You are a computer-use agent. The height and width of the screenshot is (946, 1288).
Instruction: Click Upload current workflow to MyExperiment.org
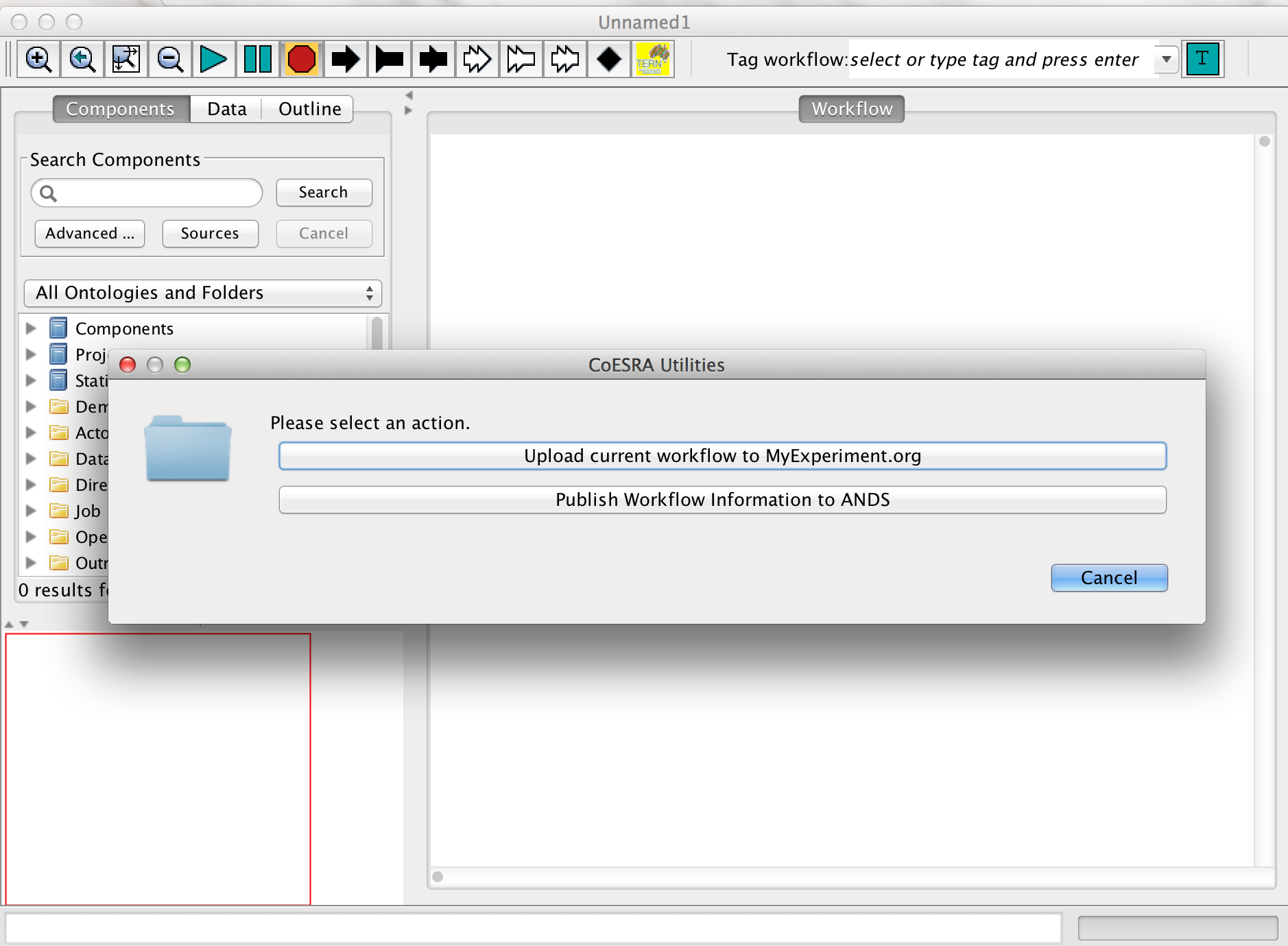(722, 457)
